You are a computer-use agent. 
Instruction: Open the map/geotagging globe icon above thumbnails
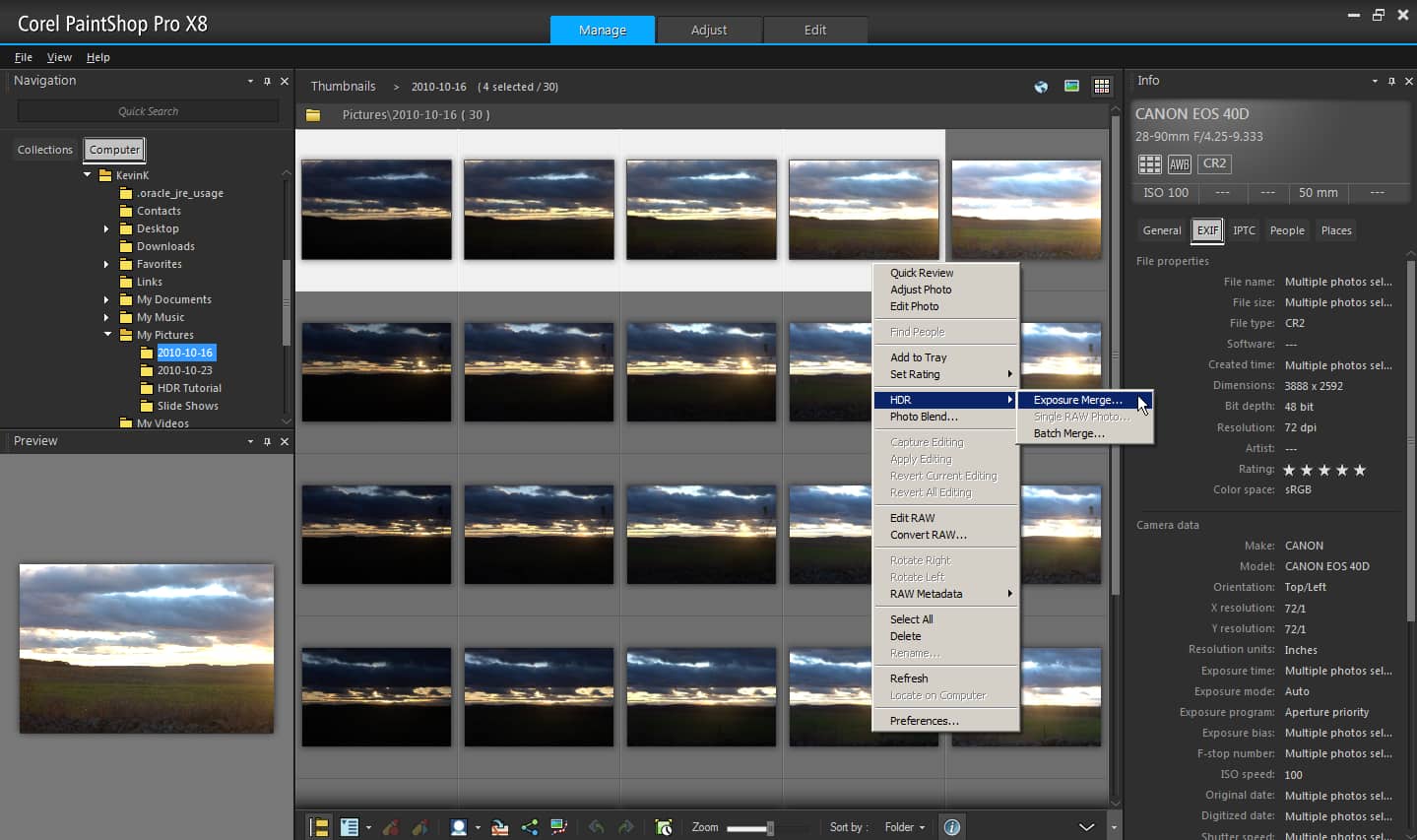click(1040, 87)
